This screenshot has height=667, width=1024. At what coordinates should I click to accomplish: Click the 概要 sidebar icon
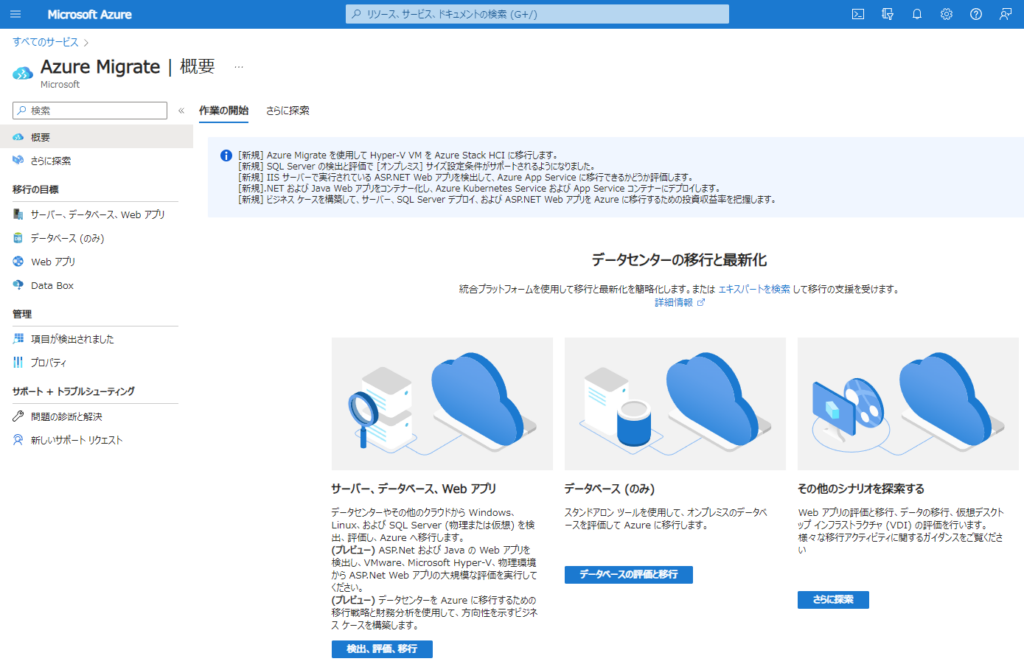click(x=18, y=137)
